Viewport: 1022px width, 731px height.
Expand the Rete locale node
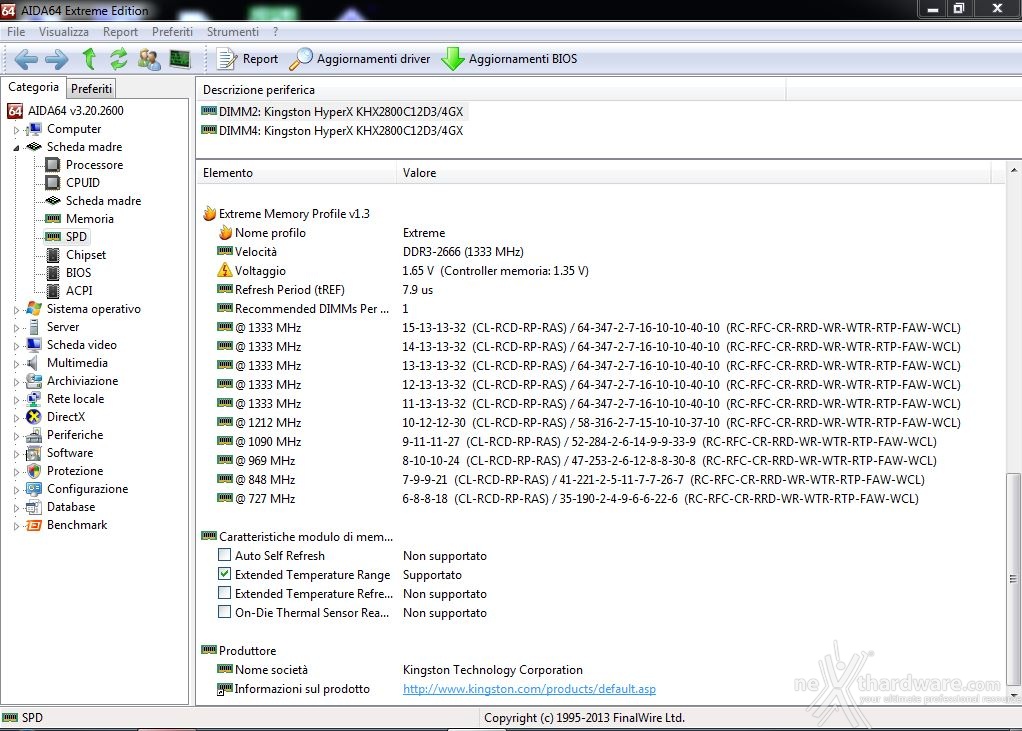pos(16,399)
